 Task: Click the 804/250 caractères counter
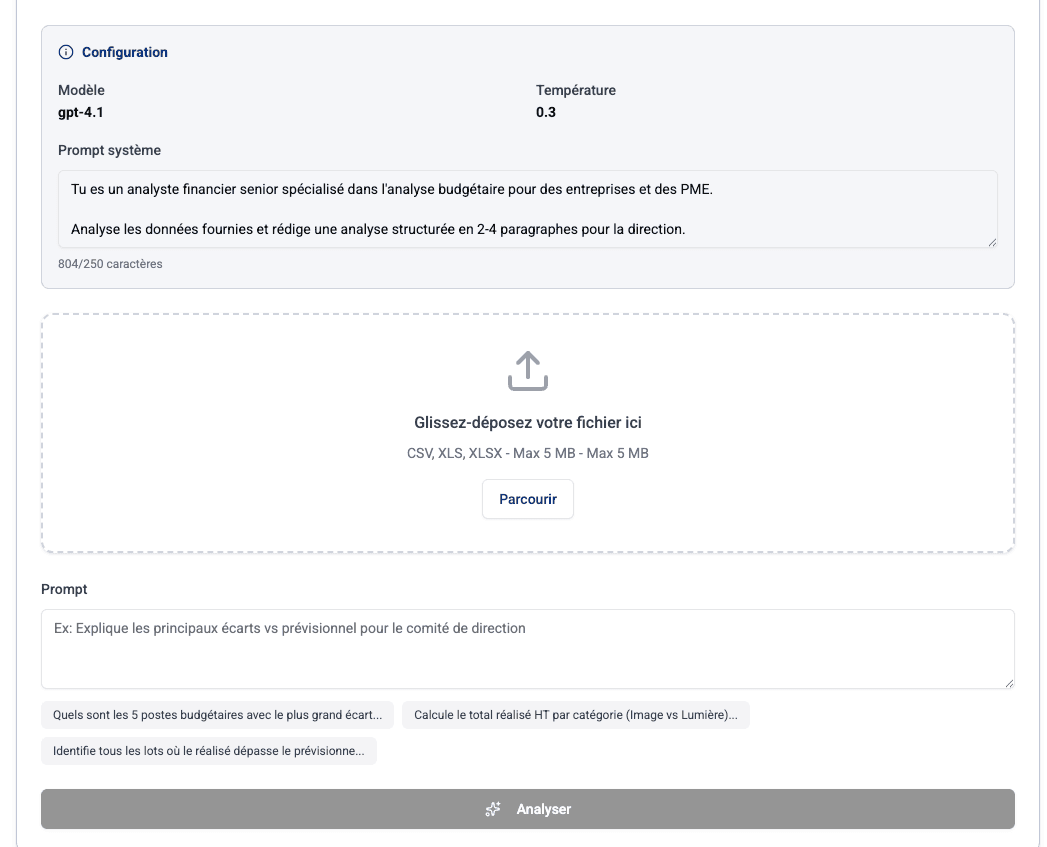[x=110, y=264]
